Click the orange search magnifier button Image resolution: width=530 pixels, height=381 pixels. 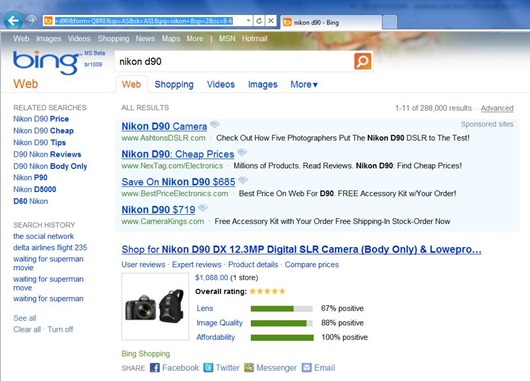click(363, 61)
